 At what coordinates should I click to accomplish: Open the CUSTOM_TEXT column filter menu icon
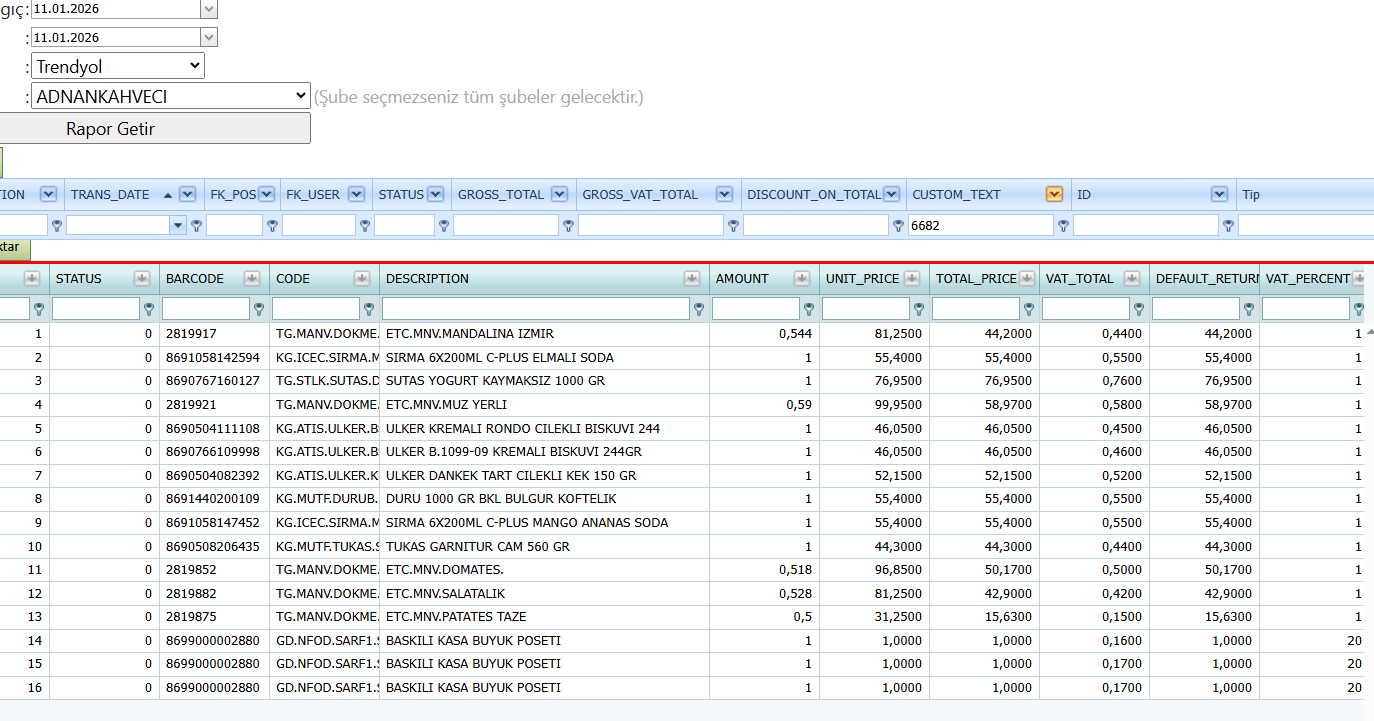[1054, 195]
